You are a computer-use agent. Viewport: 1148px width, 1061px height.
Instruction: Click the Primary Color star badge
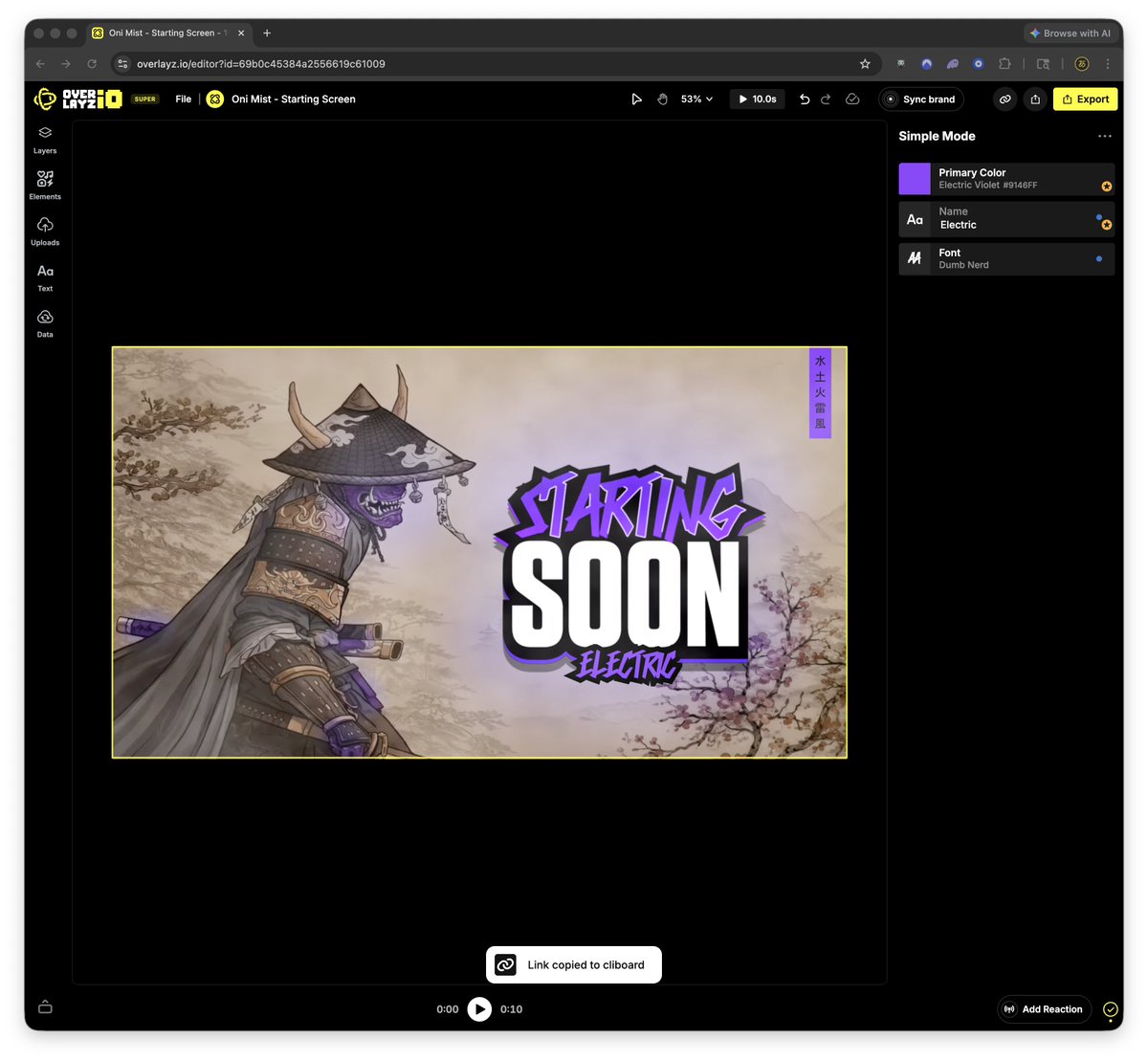[1107, 187]
